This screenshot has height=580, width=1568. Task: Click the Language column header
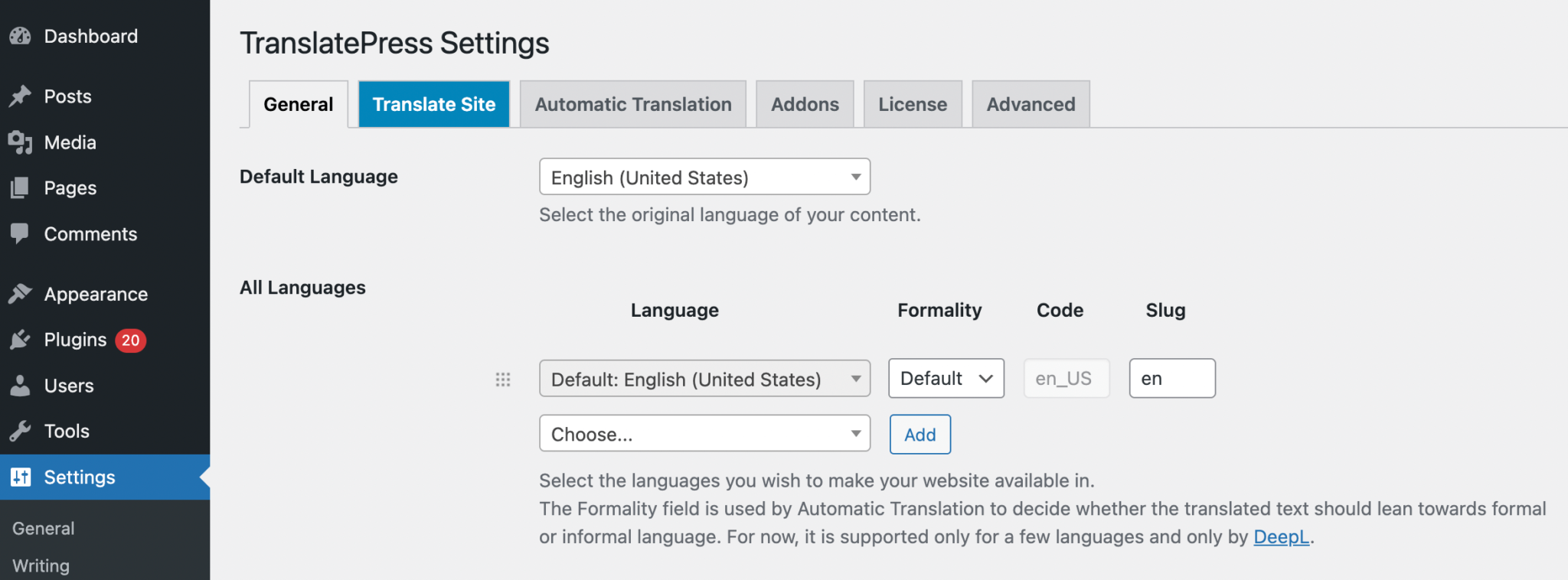(675, 310)
